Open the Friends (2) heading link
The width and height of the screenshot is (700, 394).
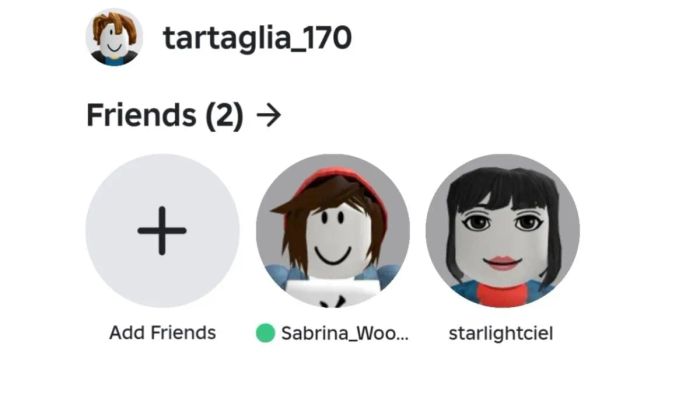(x=183, y=116)
